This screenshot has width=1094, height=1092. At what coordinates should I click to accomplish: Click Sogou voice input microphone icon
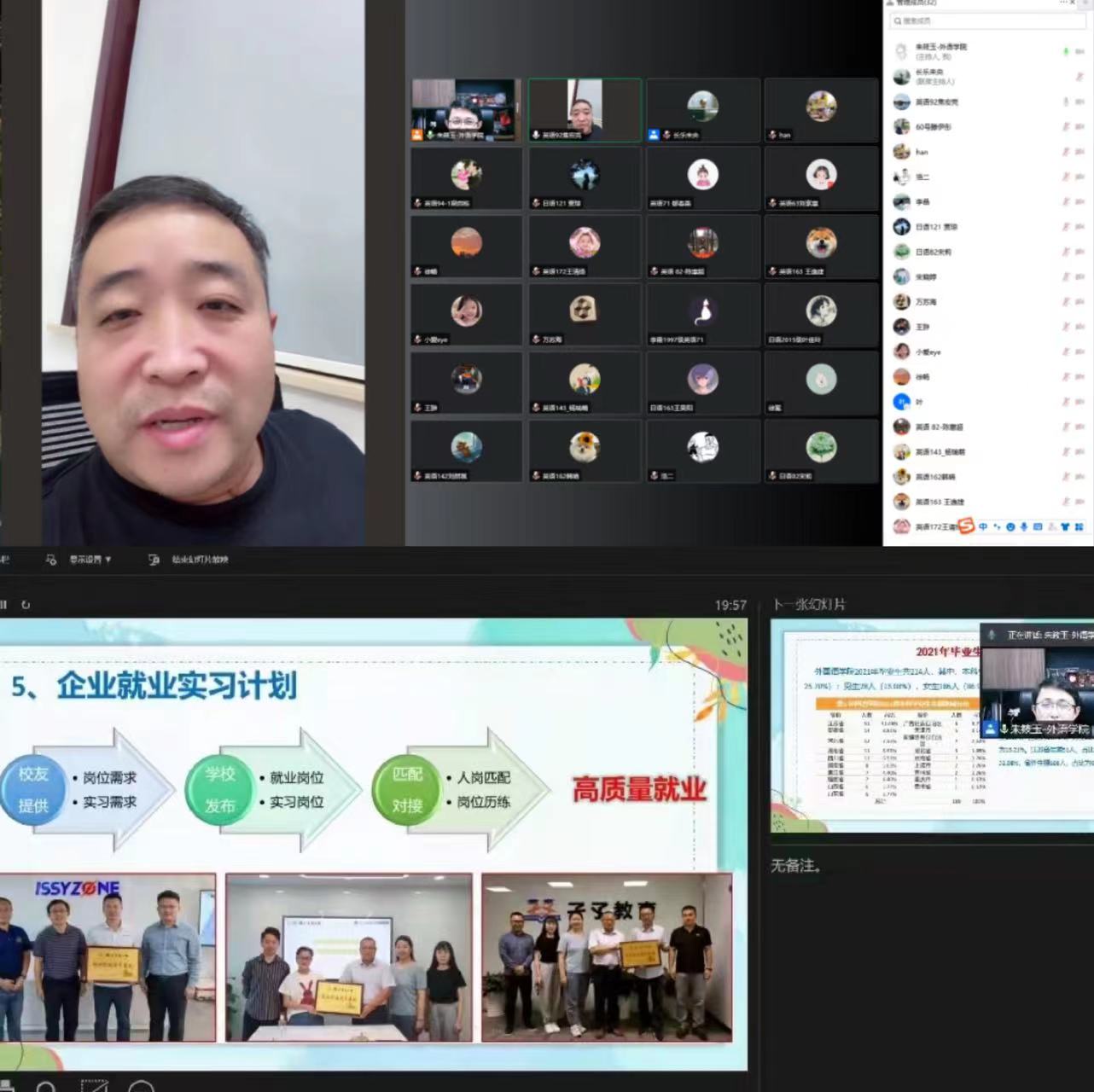[x=1024, y=527]
